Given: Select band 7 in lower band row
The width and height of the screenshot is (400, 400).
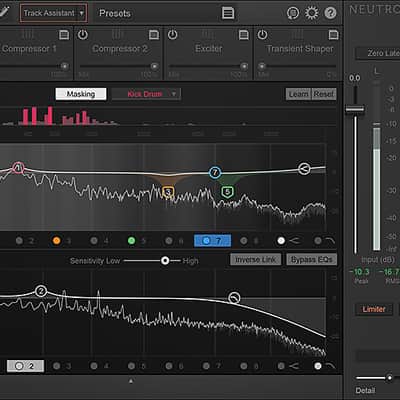Looking at the screenshot, I should click(x=212, y=366).
